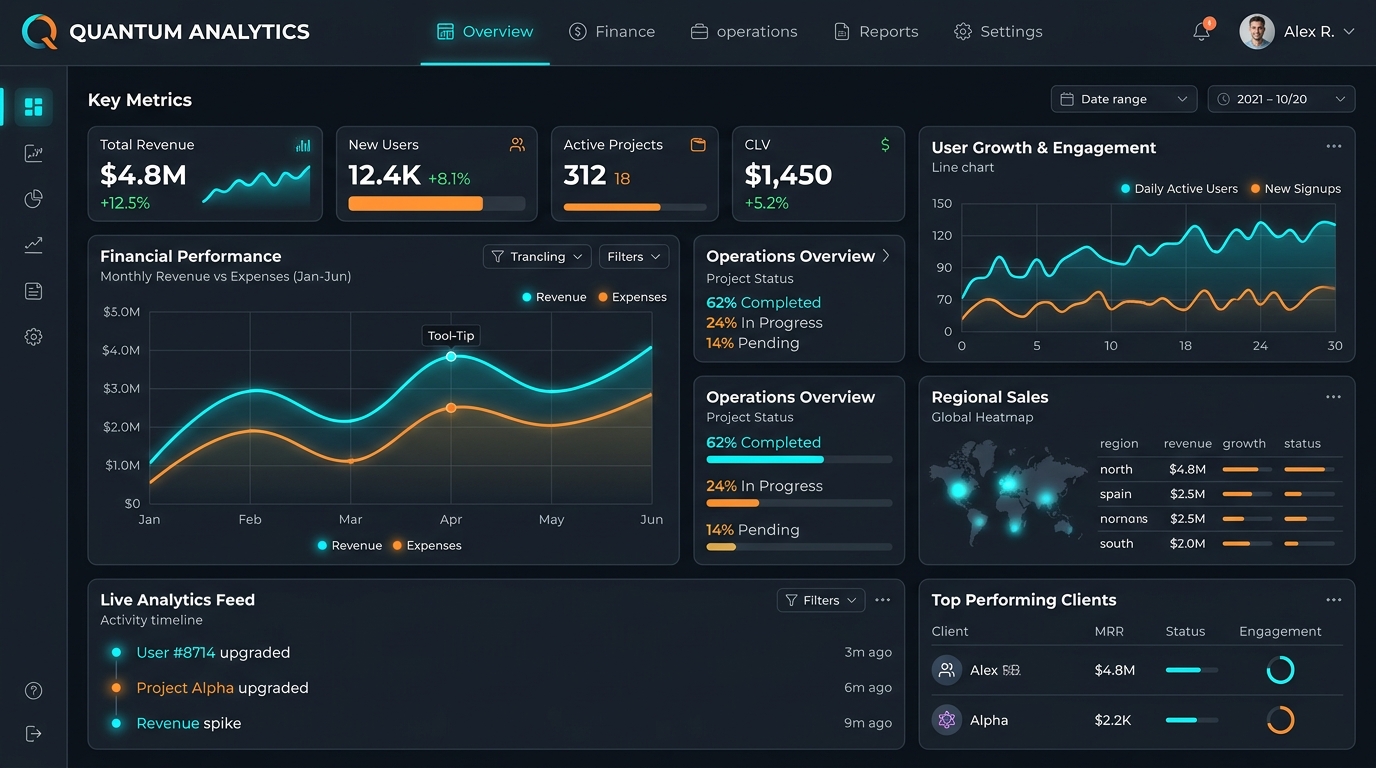This screenshot has width=1376, height=768.
Task: Click the Alex R. profile photo
Action: 1257,32
